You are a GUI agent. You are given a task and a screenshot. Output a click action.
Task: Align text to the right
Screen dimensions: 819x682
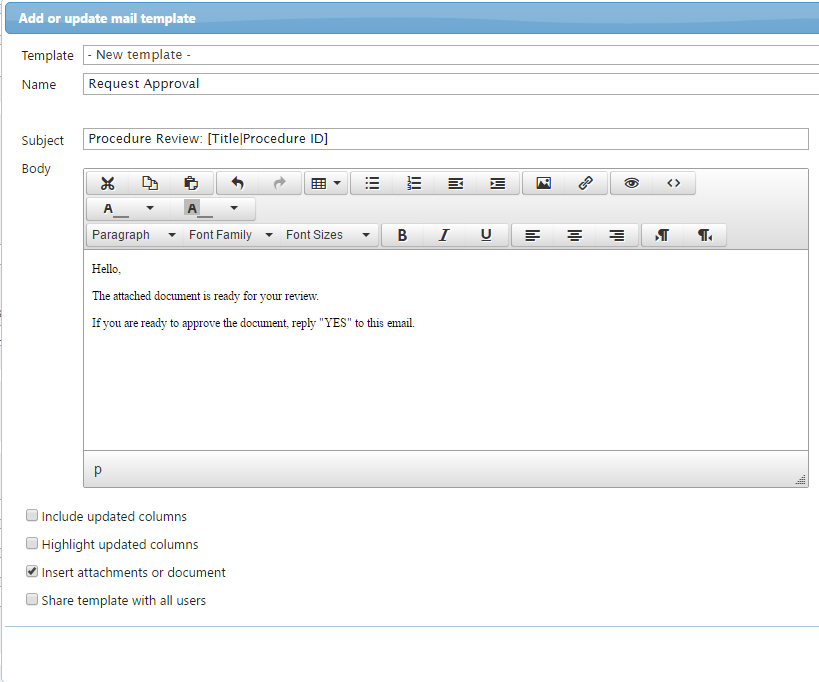616,235
